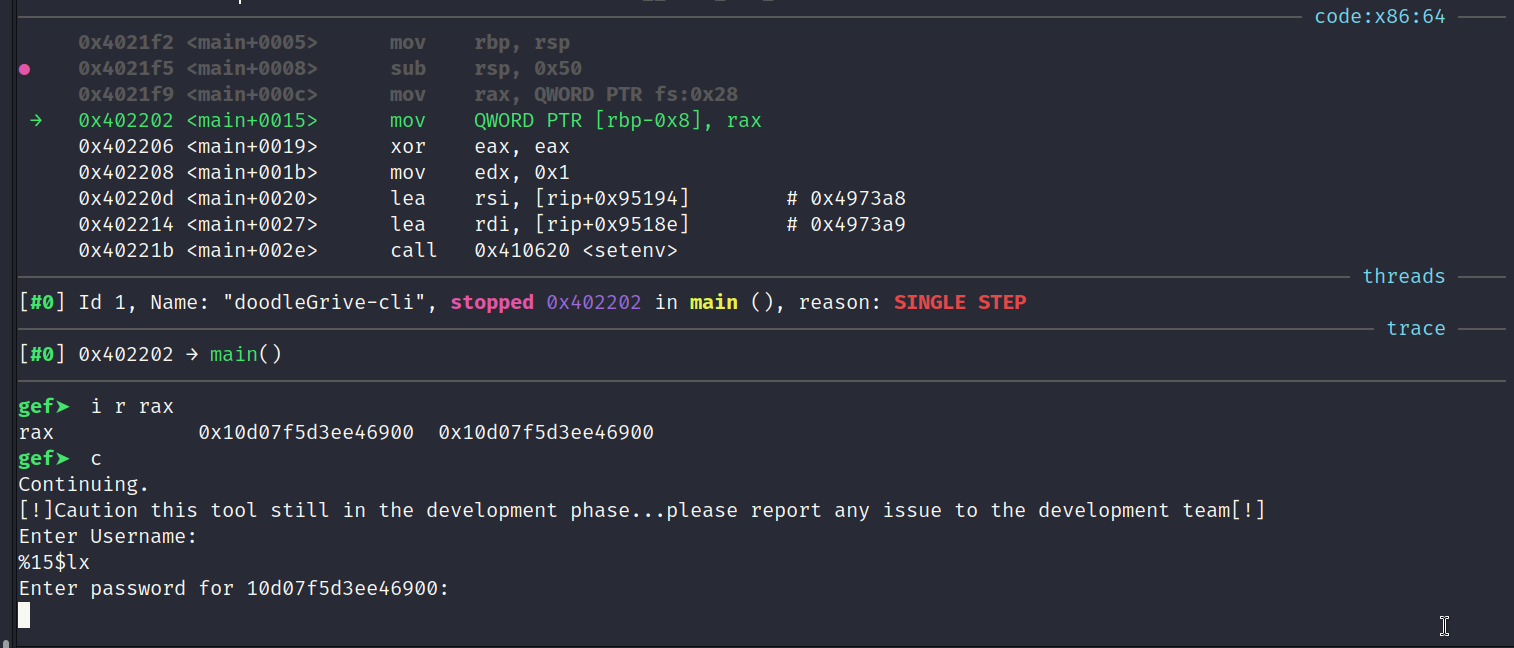Click the rax register value 0x10d07f5d3ee46900
The height and width of the screenshot is (648, 1514).
(306, 433)
